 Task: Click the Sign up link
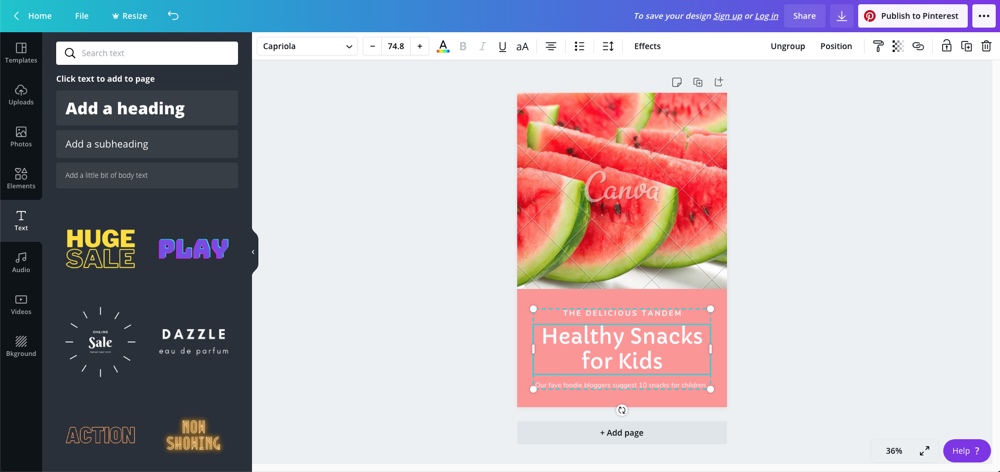click(728, 16)
